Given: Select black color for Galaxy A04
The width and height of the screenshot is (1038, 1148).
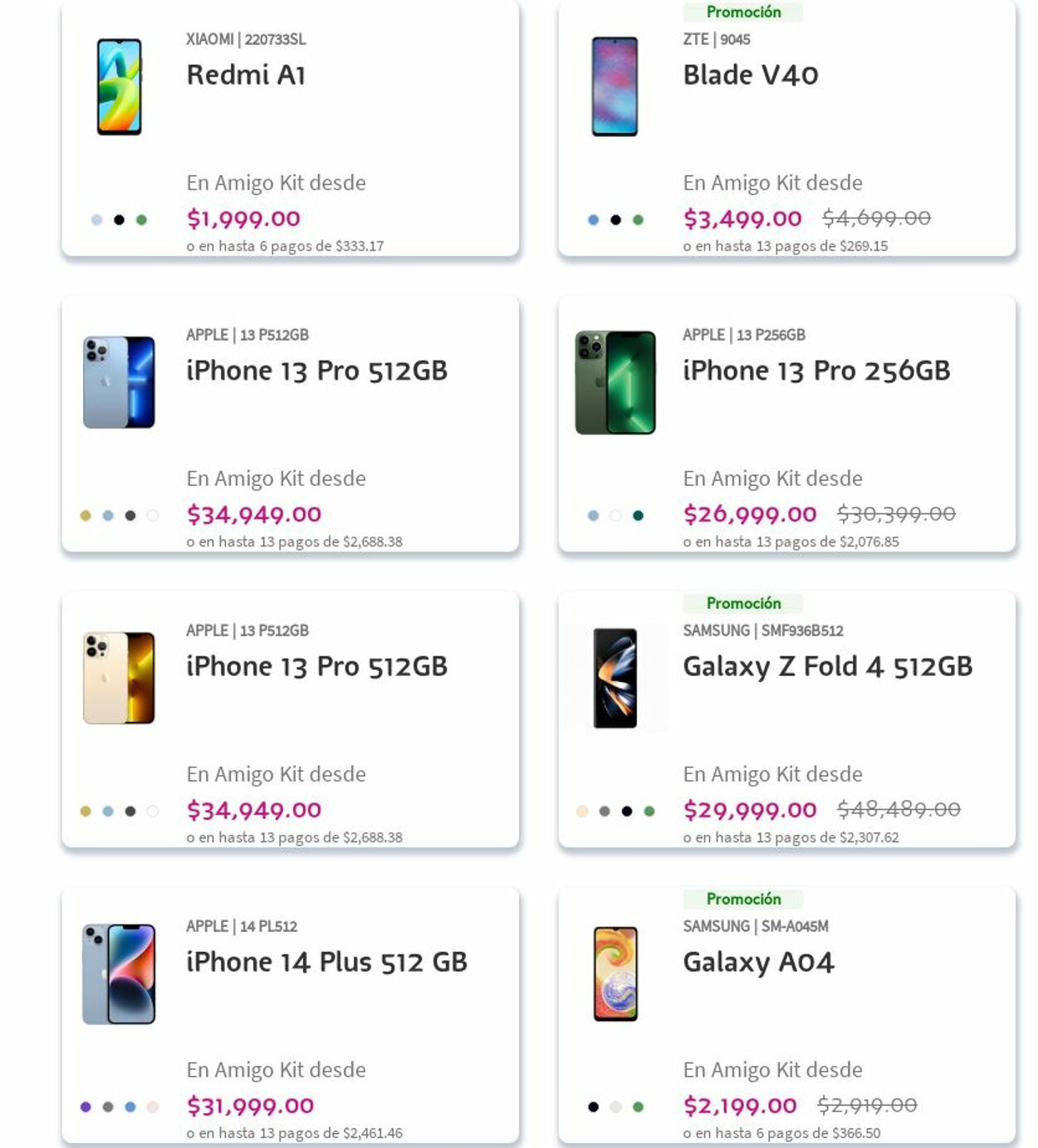Looking at the screenshot, I should 593,1107.
